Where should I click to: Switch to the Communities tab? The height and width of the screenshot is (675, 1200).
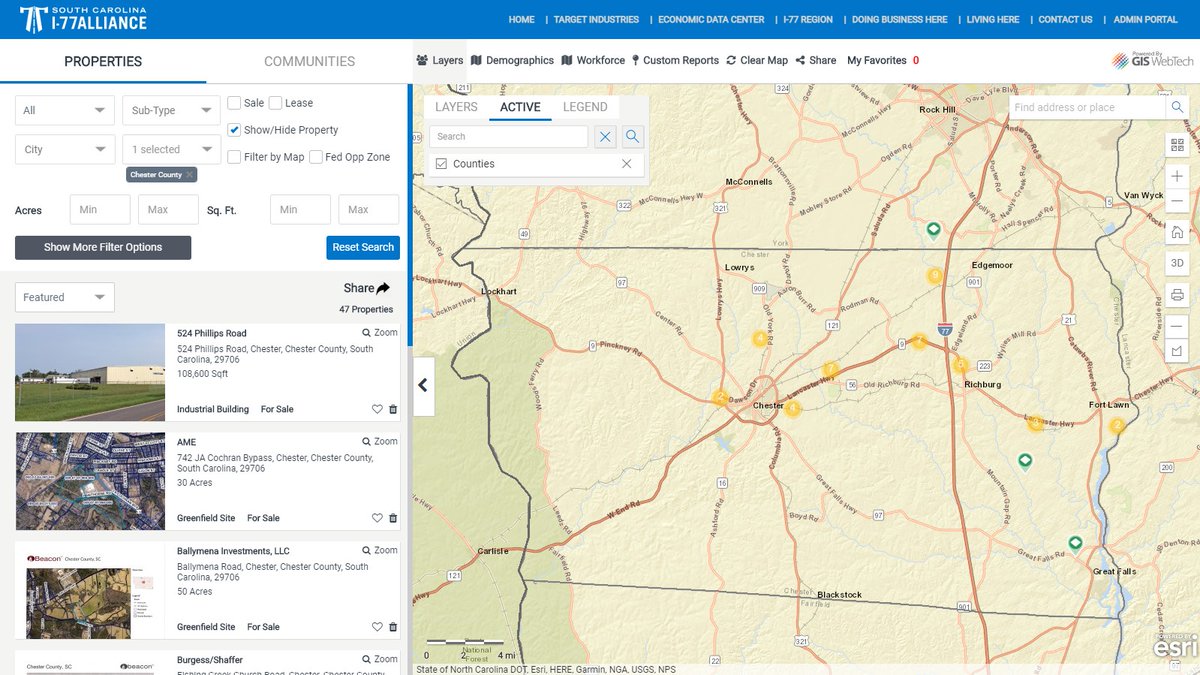click(309, 61)
